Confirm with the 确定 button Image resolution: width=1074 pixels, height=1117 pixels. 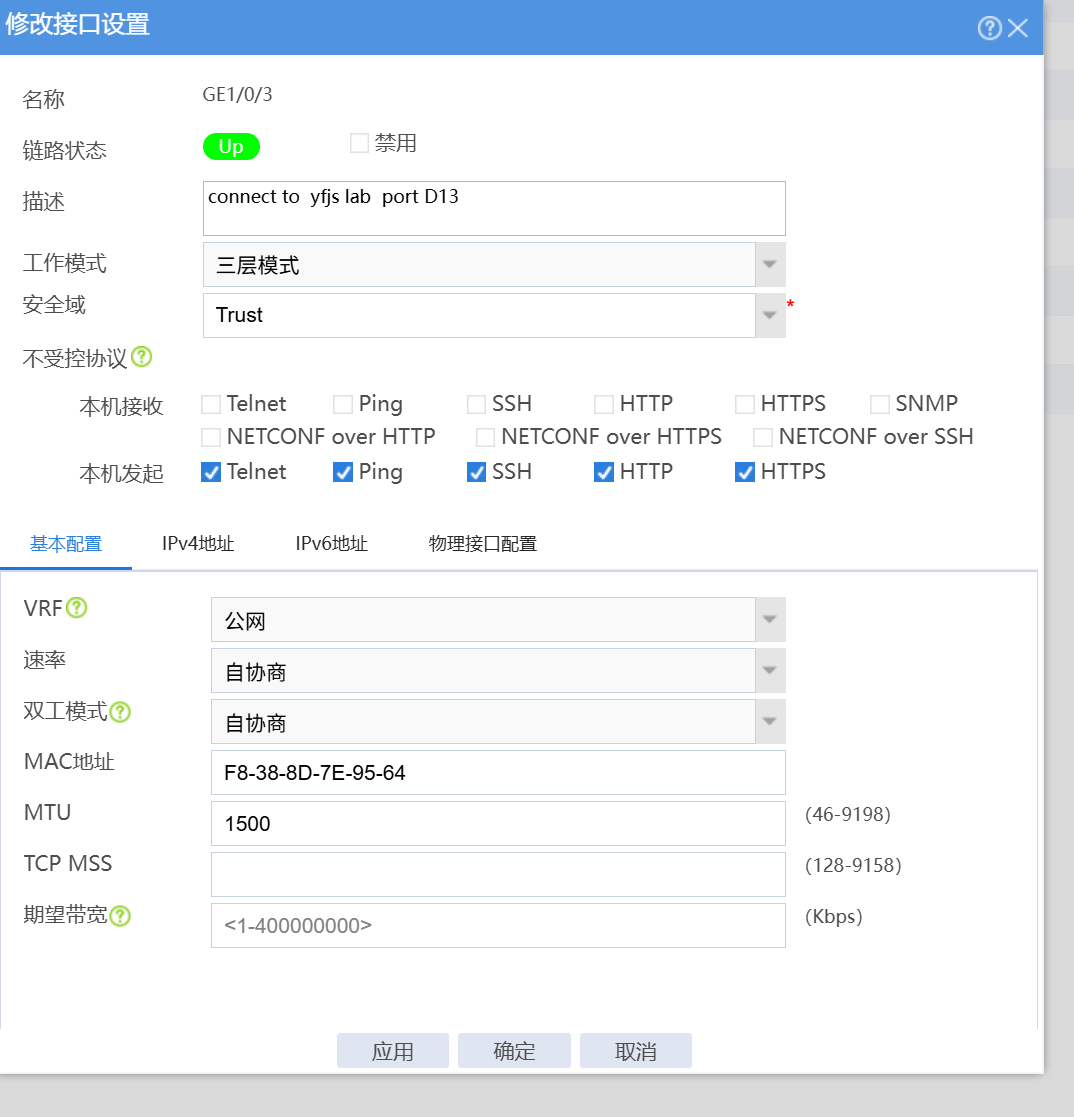coord(514,1051)
